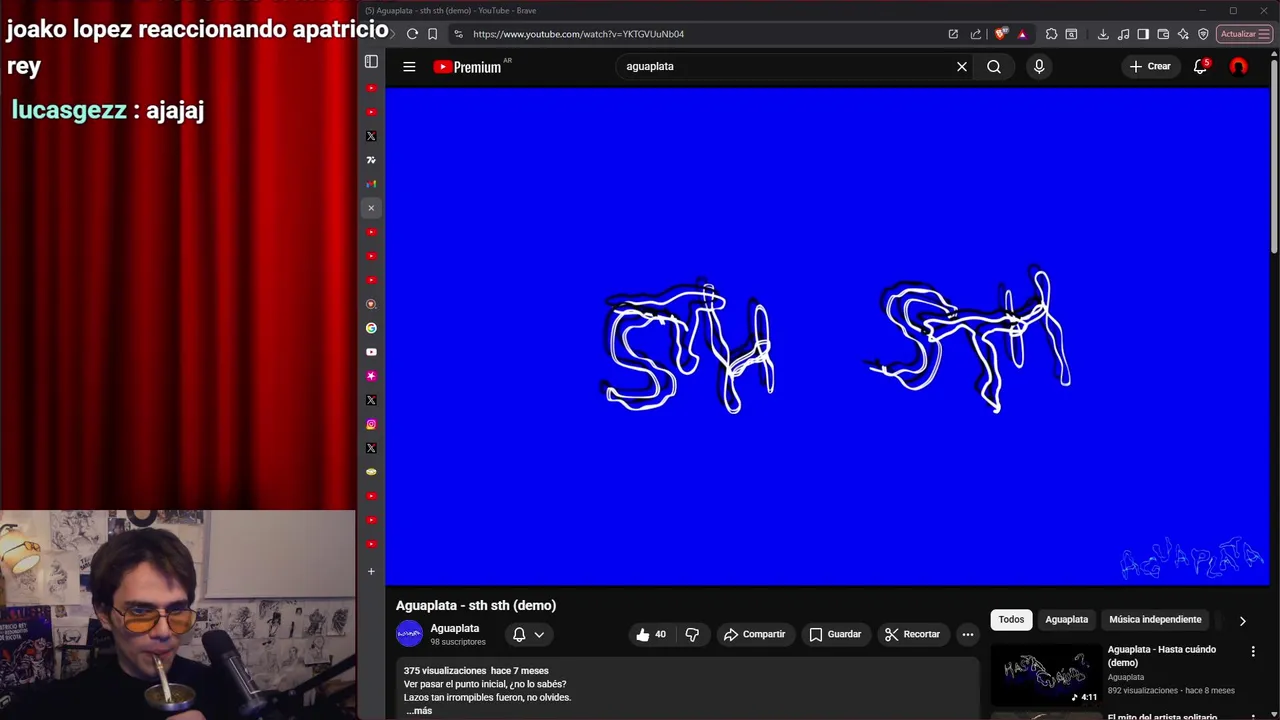Open Aguaplata channel avatar
Image resolution: width=1280 pixels, height=720 pixels.
tap(409, 634)
